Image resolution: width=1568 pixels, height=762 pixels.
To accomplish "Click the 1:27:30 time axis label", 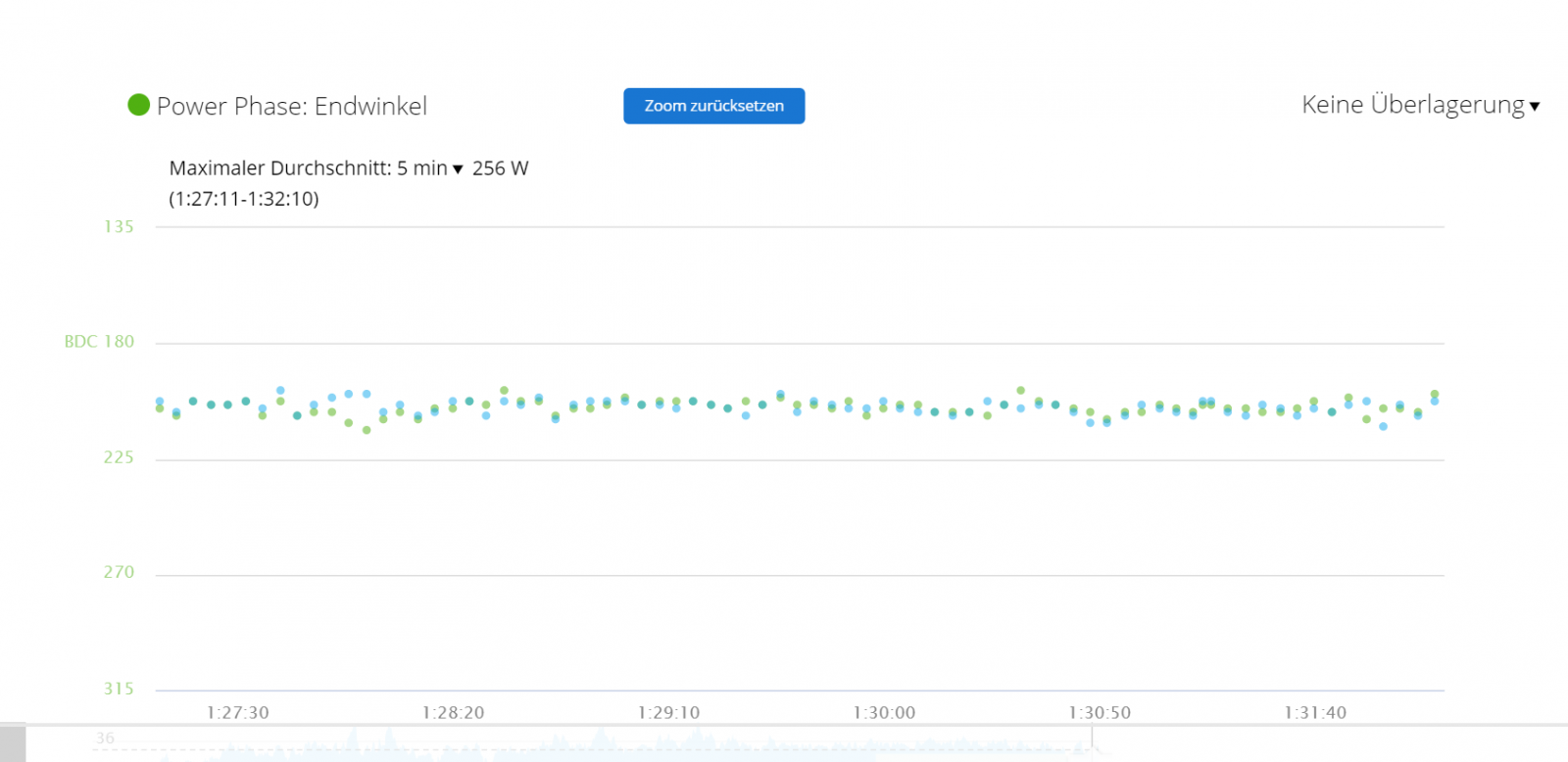I will tap(237, 713).
